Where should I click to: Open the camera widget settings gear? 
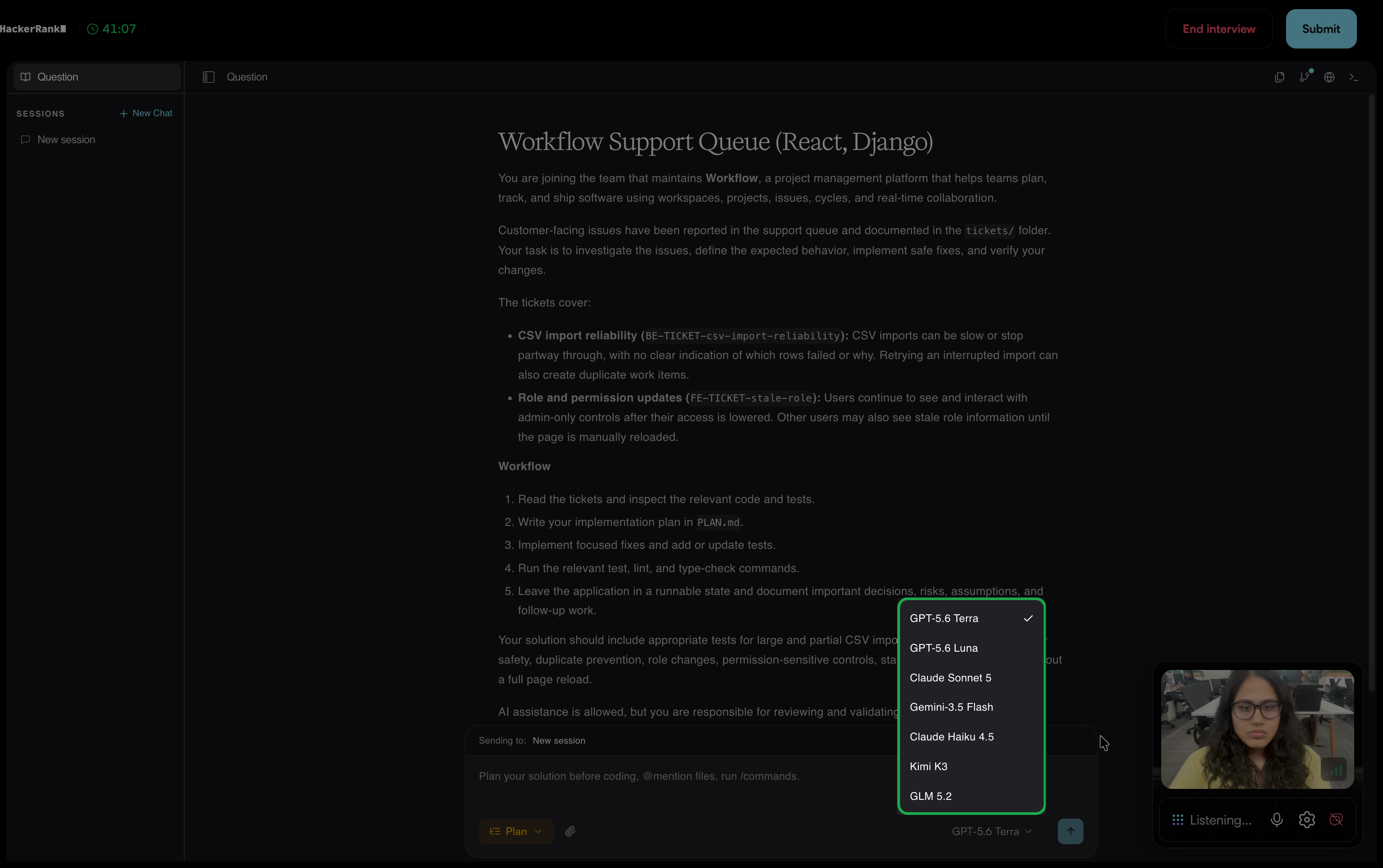coord(1307,820)
